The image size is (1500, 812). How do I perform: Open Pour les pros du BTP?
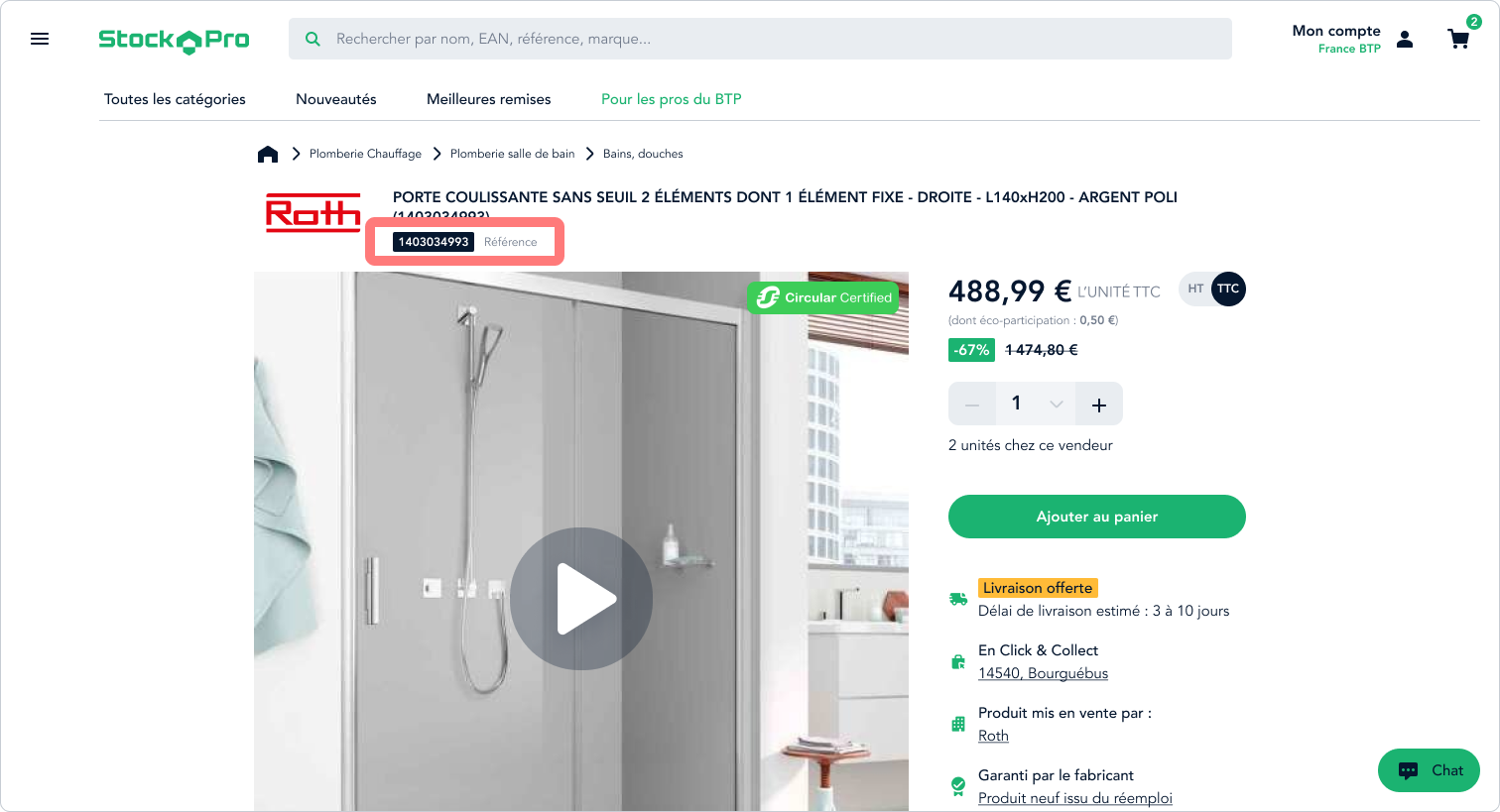click(672, 99)
